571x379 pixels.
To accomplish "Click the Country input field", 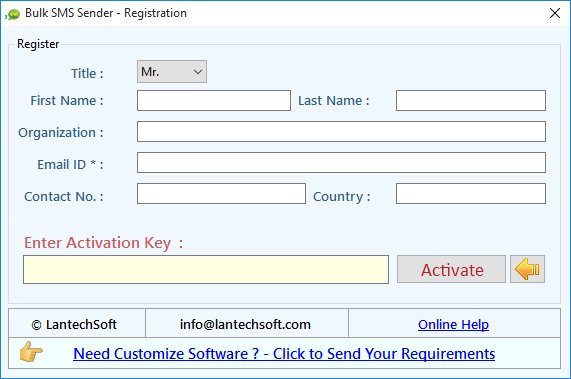I will coord(471,193).
